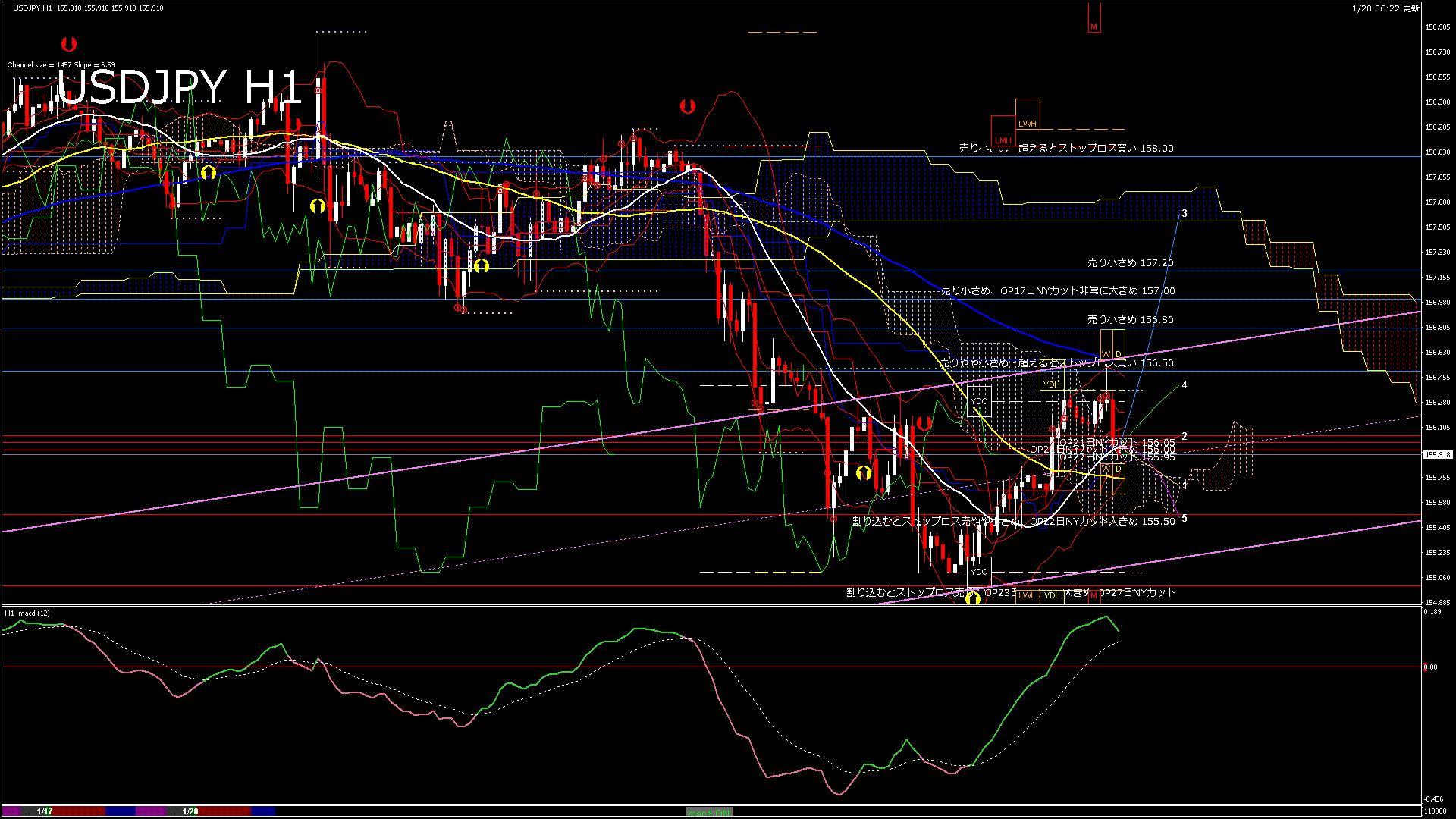The image size is (1456, 819).
Task: Select the YDC level box
Action: click(x=979, y=401)
